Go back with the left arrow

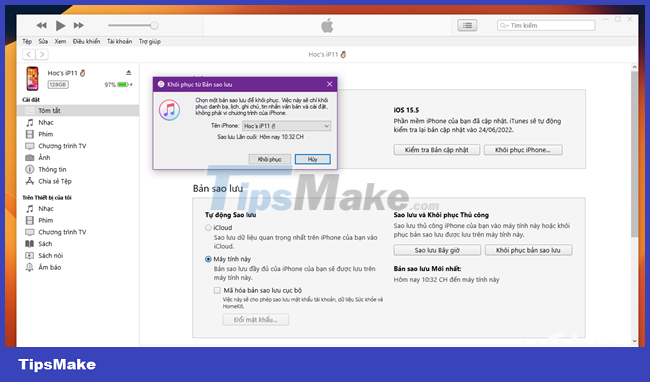click(29, 54)
